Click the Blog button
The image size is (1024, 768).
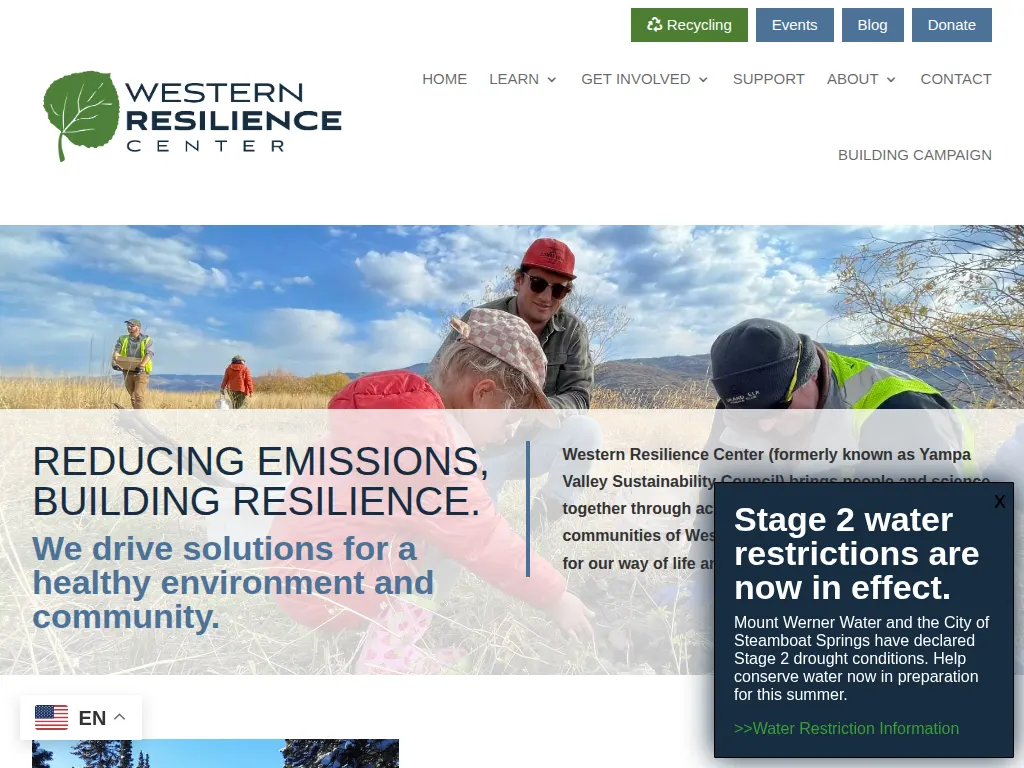point(872,25)
